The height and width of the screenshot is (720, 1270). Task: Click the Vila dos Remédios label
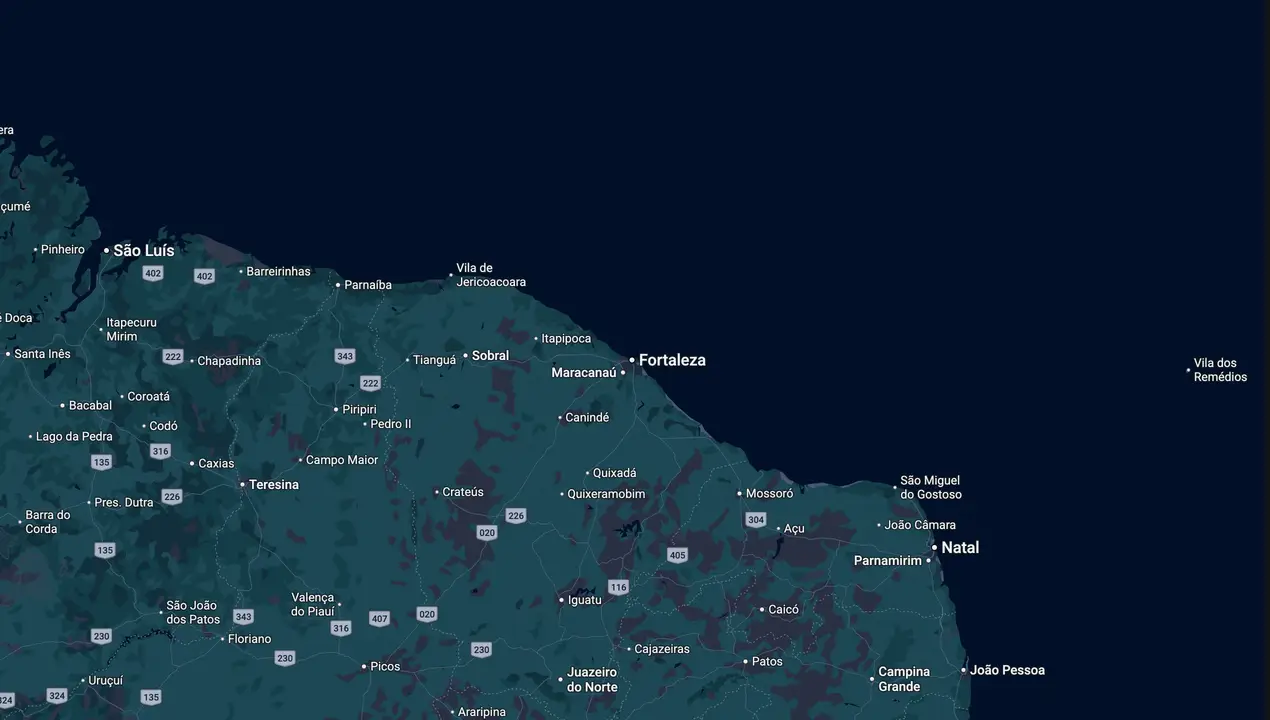tap(1220, 370)
